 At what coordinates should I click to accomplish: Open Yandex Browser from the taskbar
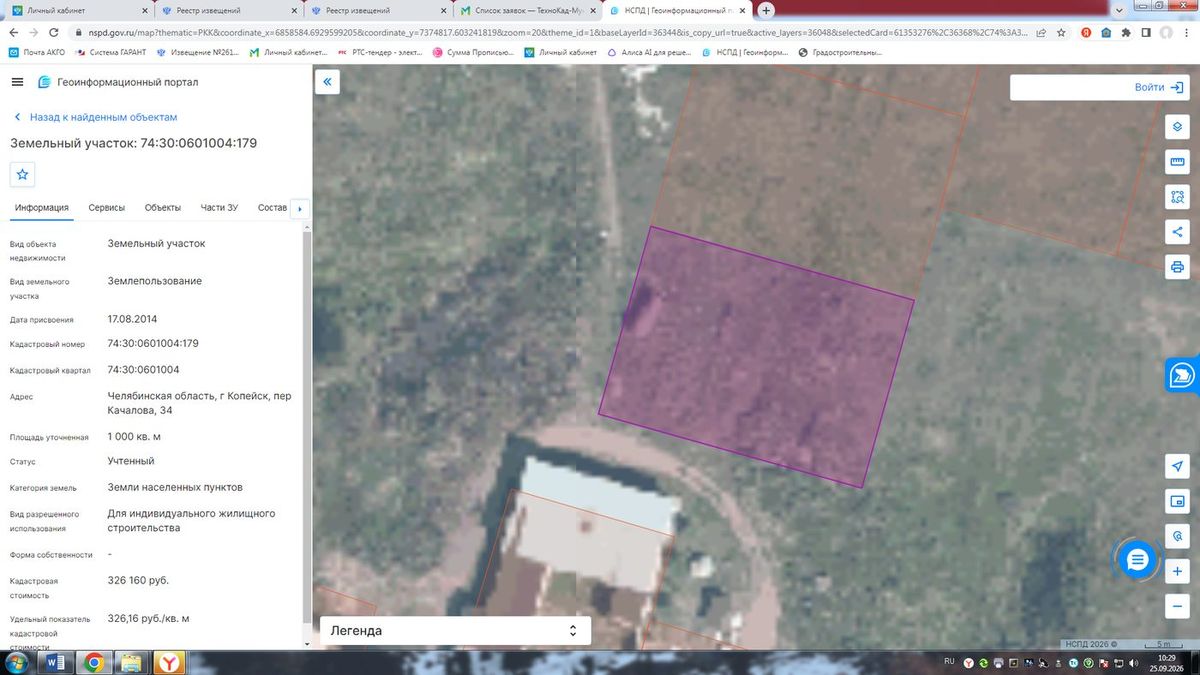click(171, 662)
